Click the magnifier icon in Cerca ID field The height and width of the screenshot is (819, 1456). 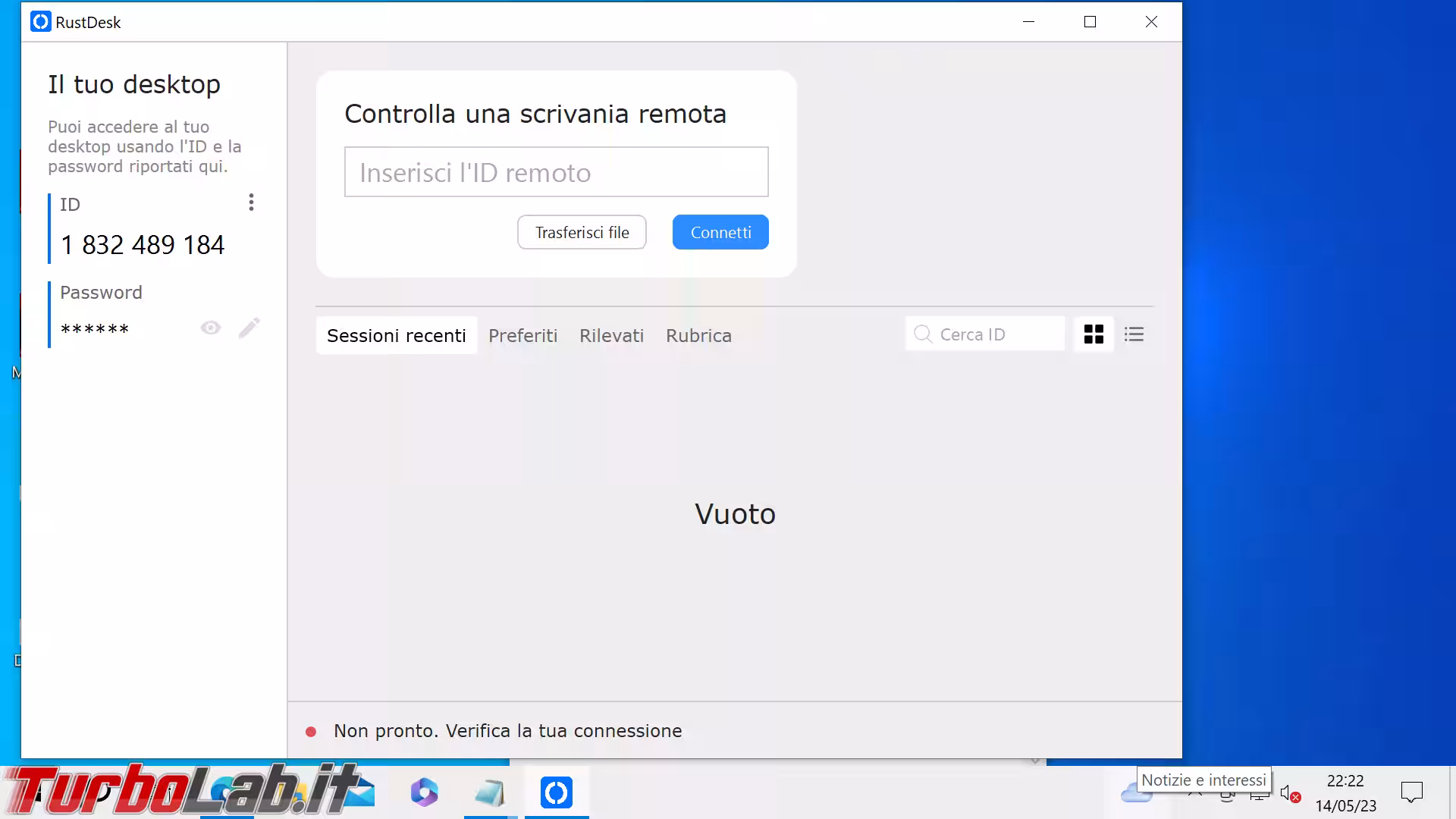tap(923, 334)
